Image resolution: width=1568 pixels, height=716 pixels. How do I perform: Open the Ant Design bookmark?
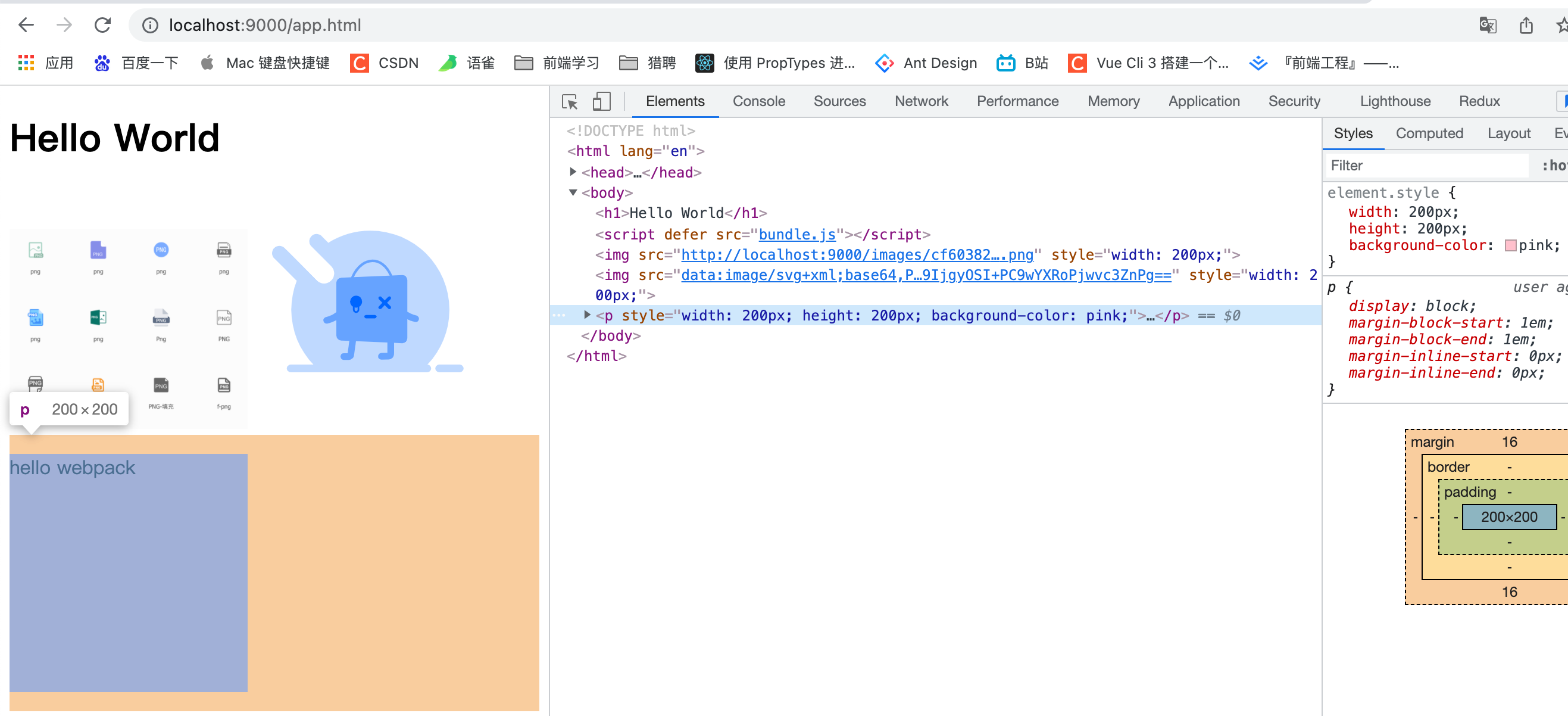coord(924,63)
